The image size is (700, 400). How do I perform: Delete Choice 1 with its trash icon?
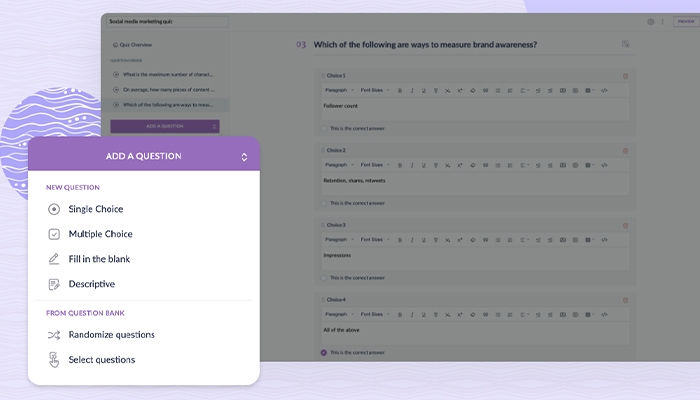click(x=626, y=76)
